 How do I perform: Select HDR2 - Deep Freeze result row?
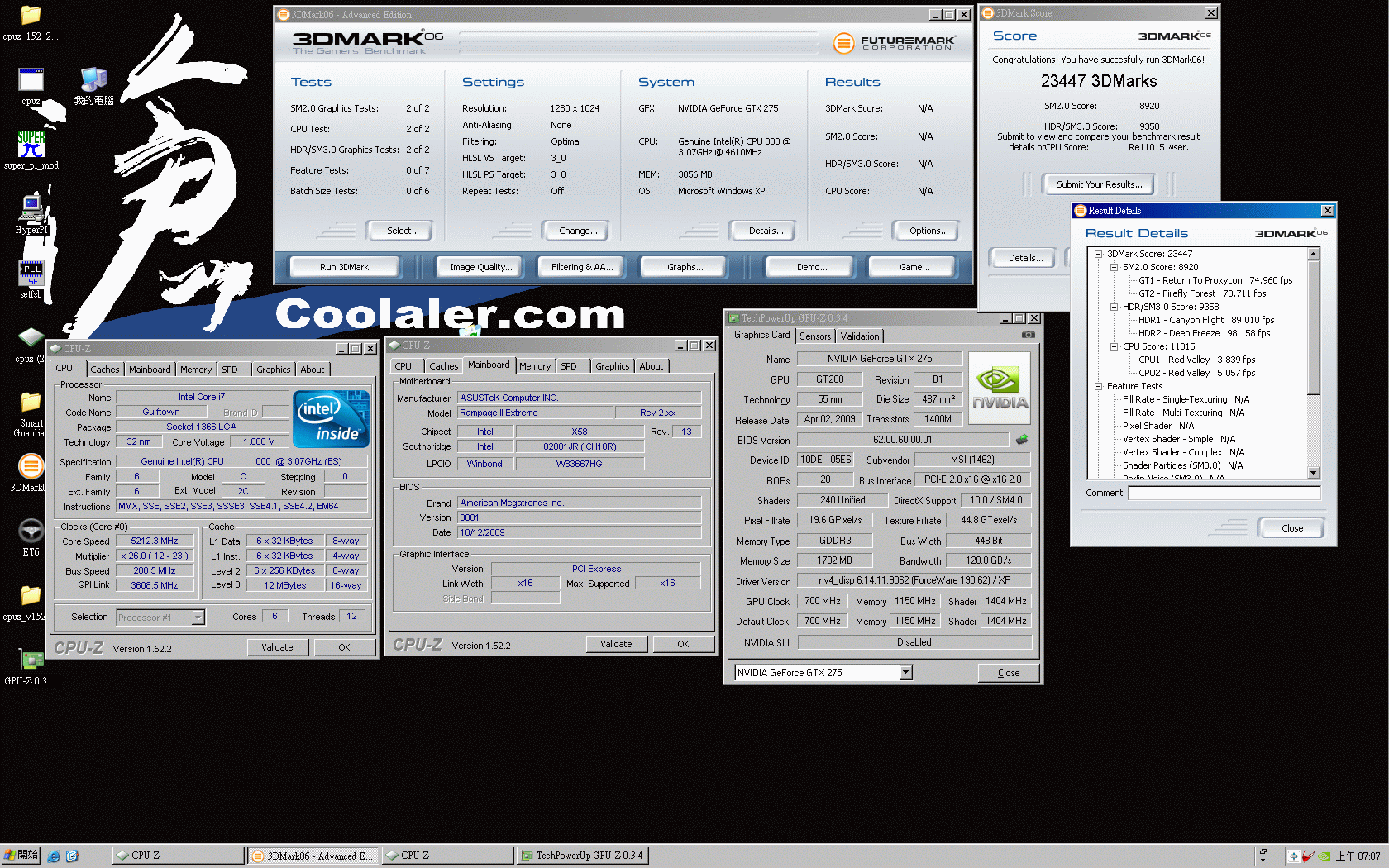(1204, 333)
